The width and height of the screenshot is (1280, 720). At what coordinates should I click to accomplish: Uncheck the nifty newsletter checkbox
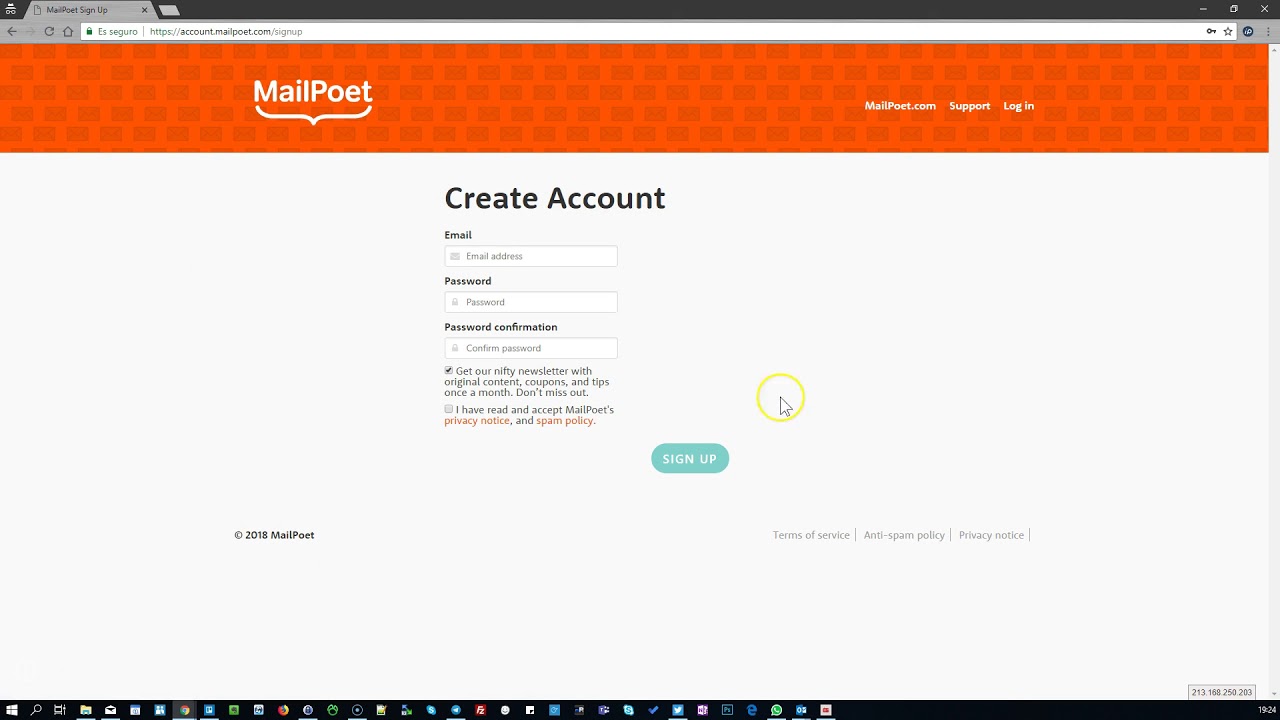point(449,370)
